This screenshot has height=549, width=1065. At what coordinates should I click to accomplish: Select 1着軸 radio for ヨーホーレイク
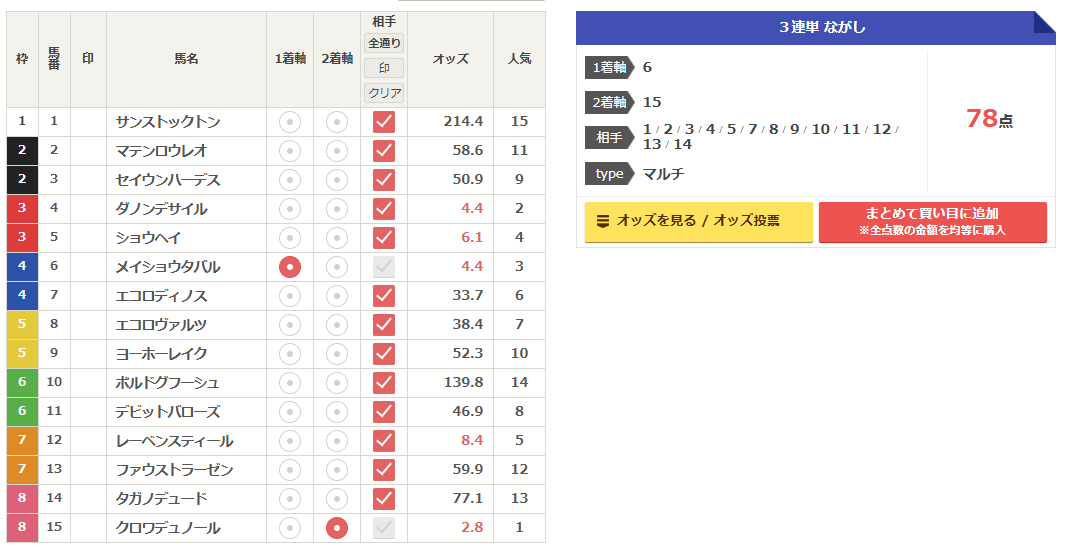[x=290, y=354]
